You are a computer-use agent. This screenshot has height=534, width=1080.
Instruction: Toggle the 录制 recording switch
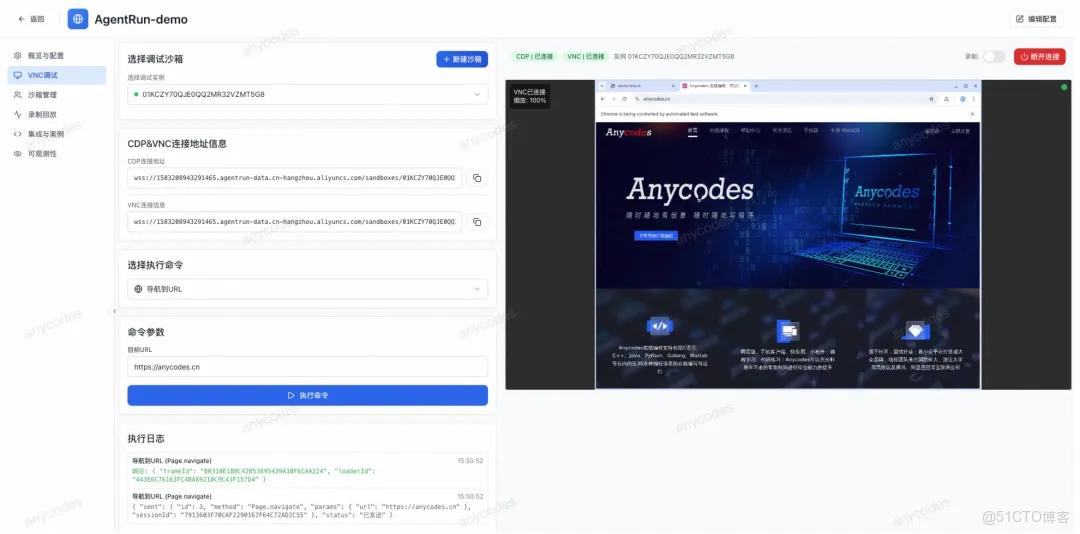[x=994, y=57]
